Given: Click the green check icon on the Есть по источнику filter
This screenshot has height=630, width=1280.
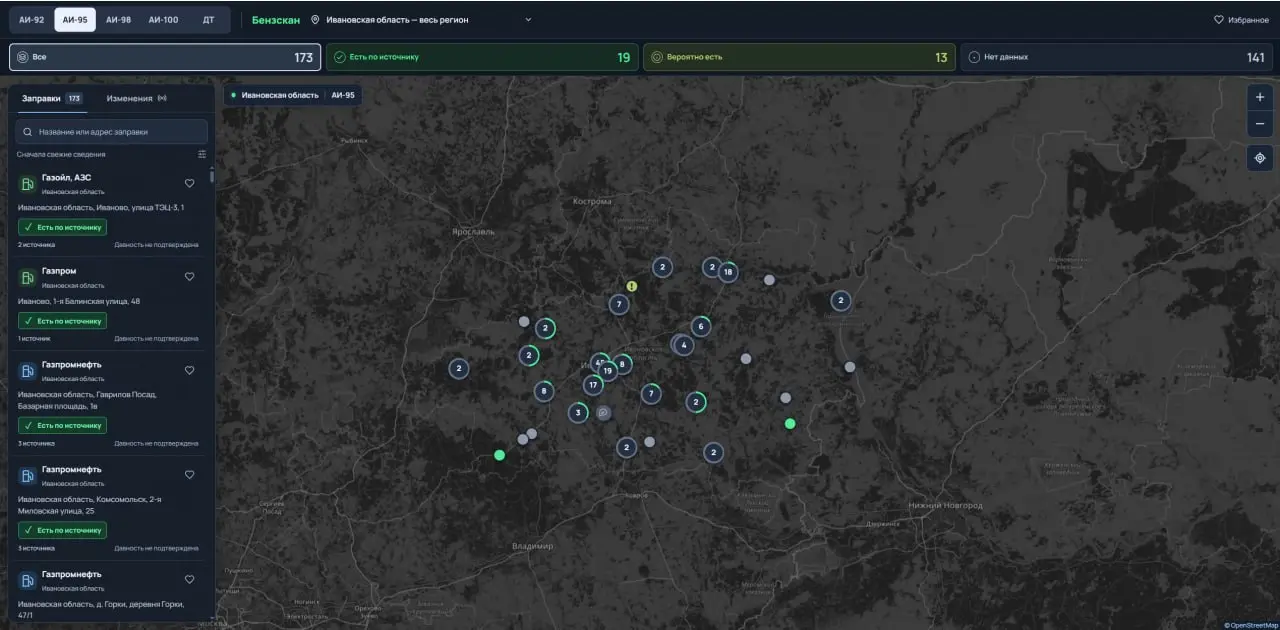Looking at the screenshot, I should [340, 57].
